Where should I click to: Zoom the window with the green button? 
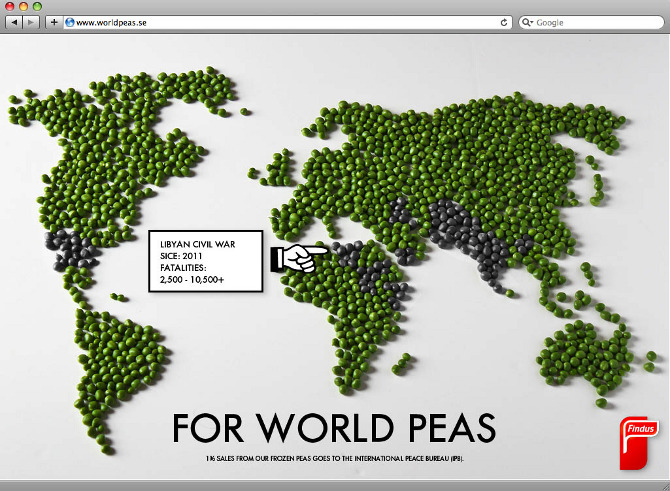pos(37,6)
